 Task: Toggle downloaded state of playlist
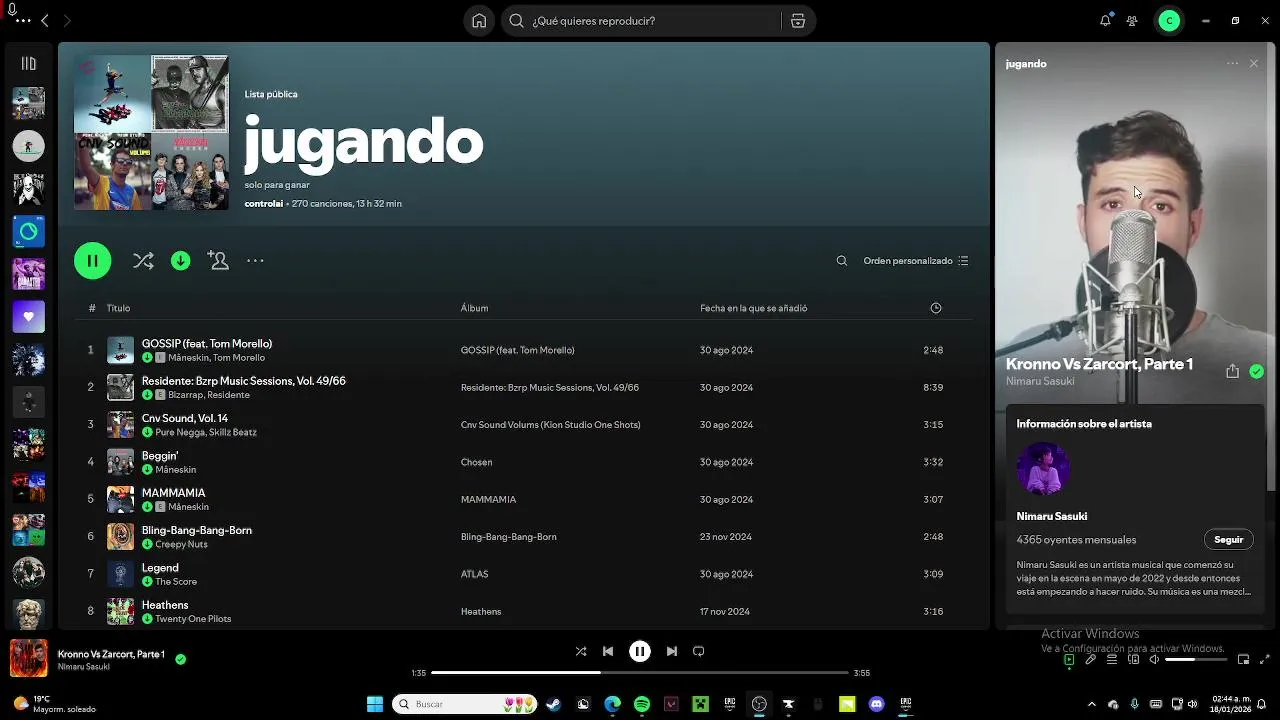[x=181, y=261]
